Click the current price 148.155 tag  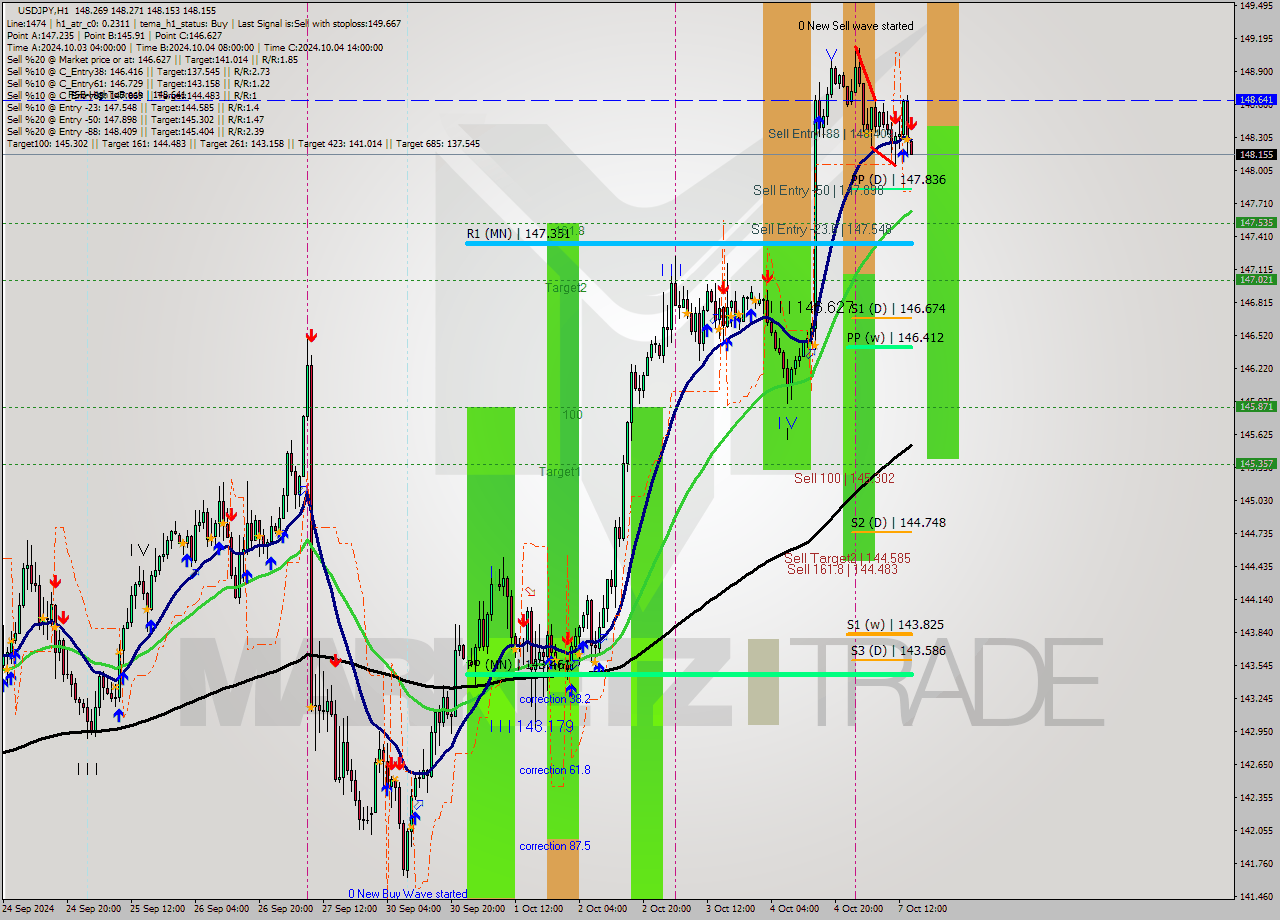[x=1256, y=155]
